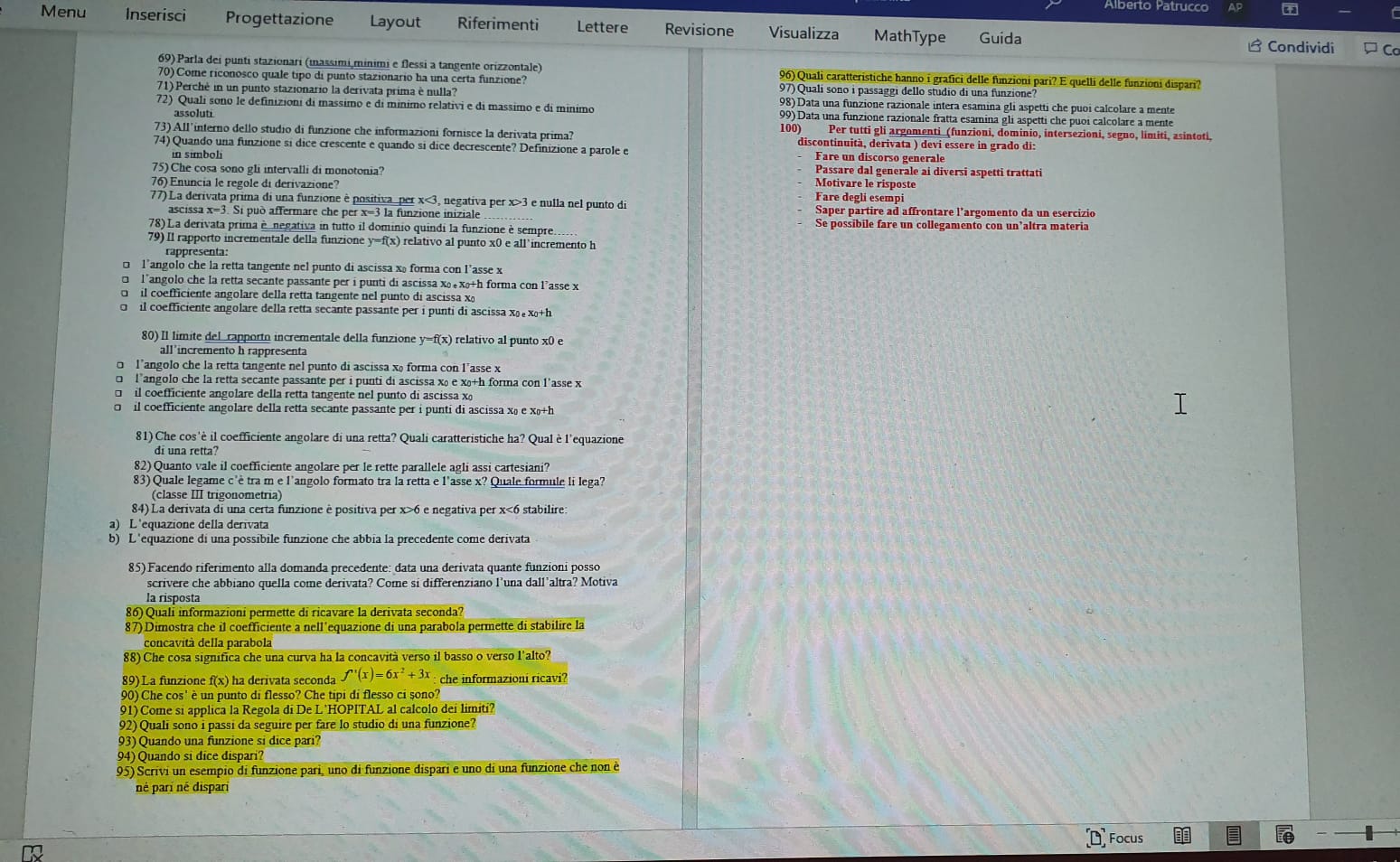Switch to the Visualizza tab
1400x862 pixels.
[803, 33]
